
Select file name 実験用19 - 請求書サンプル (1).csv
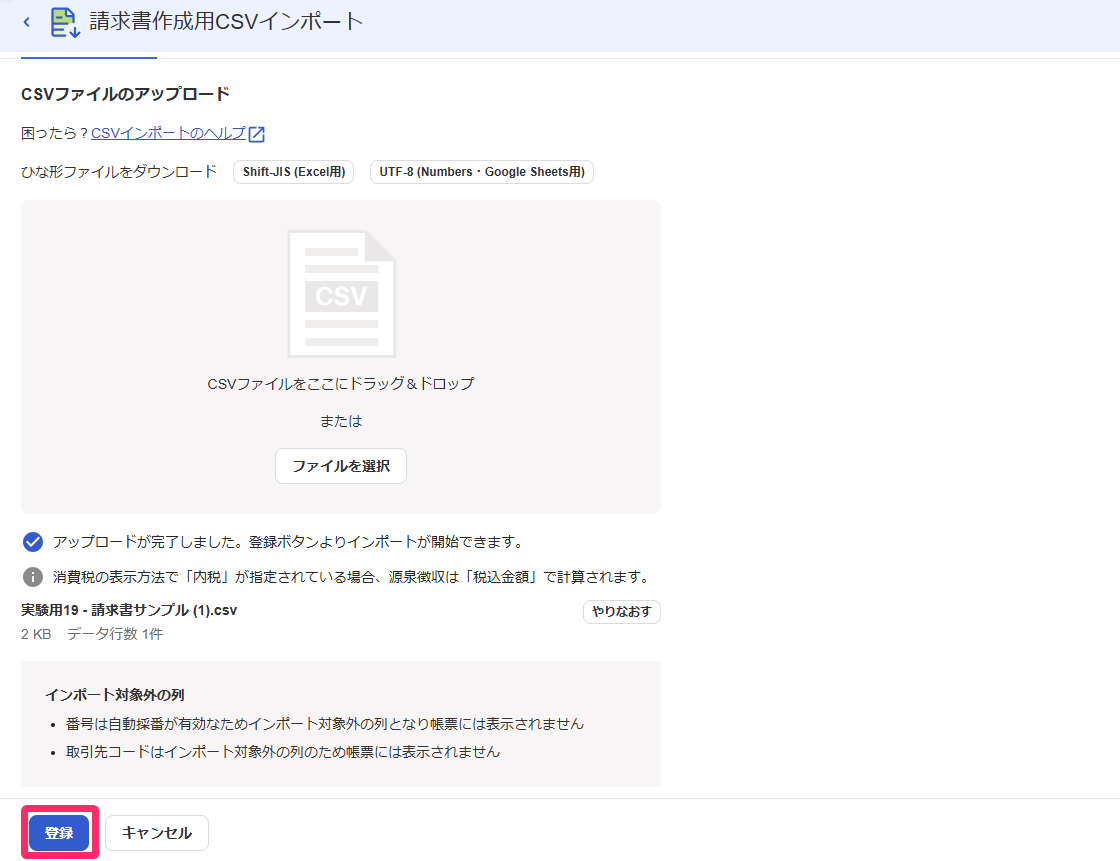coord(129,610)
